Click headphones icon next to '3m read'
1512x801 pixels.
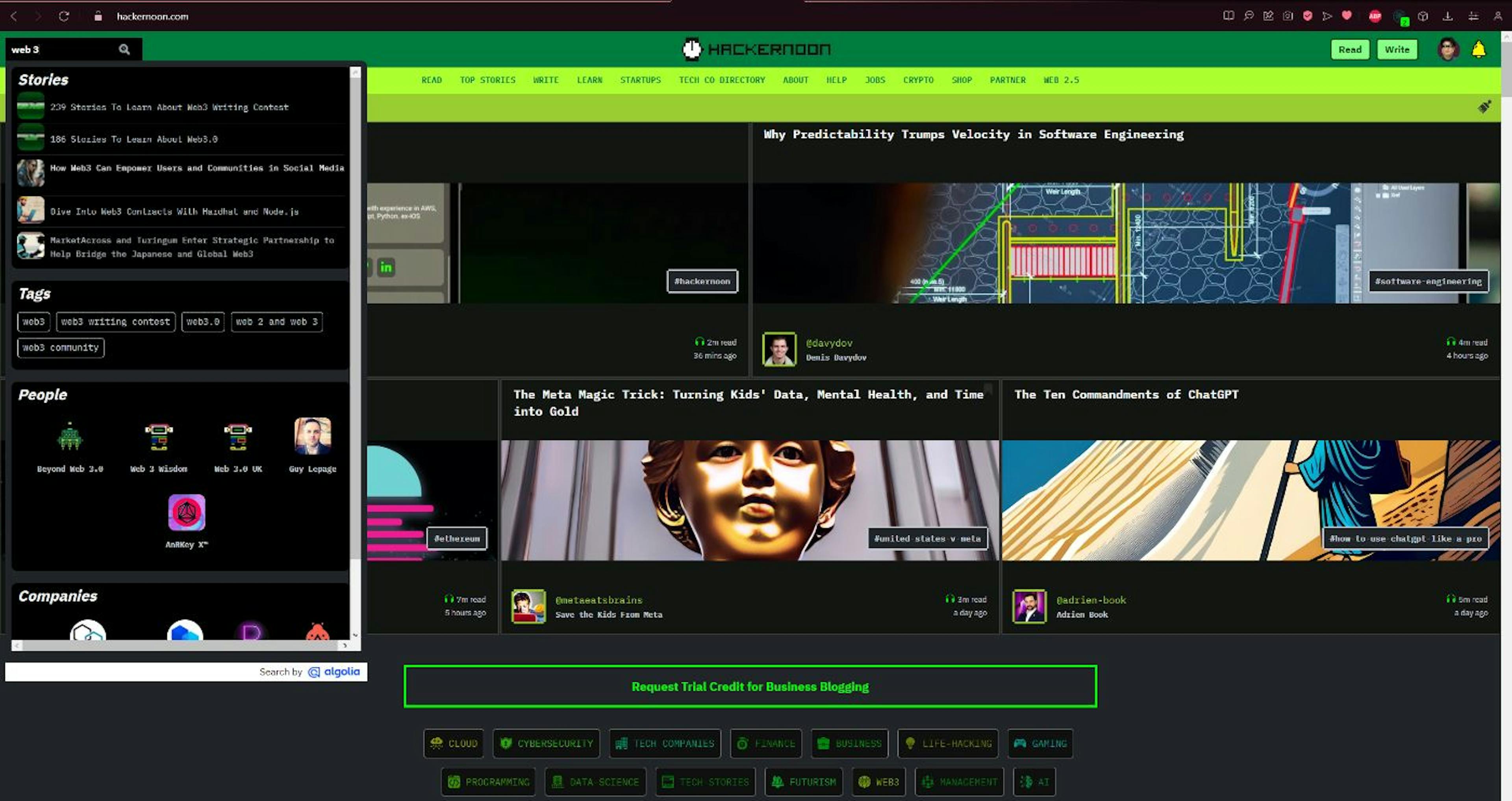pos(950,599)
